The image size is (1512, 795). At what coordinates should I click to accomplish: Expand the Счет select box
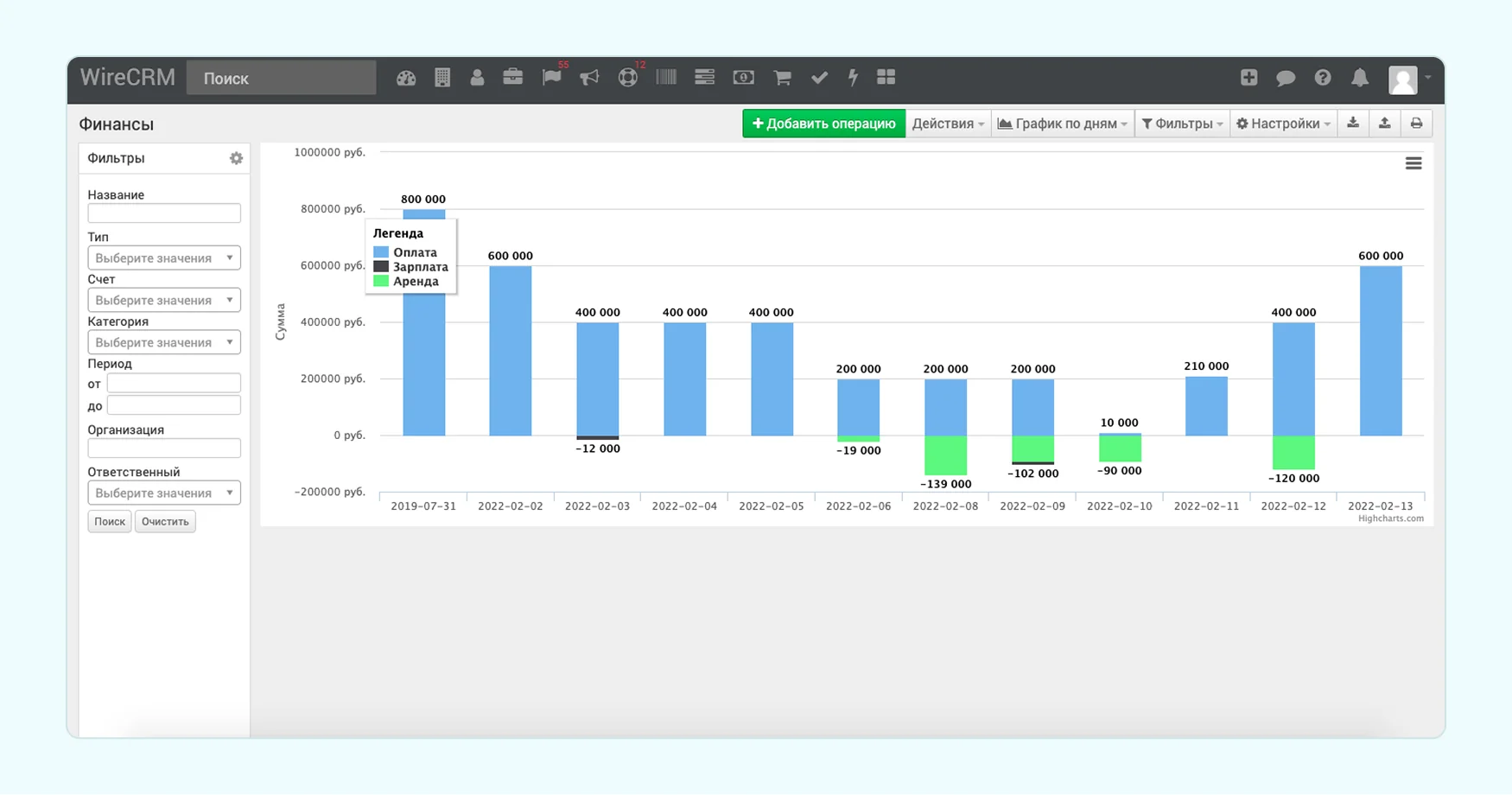(x=164, y=300)
